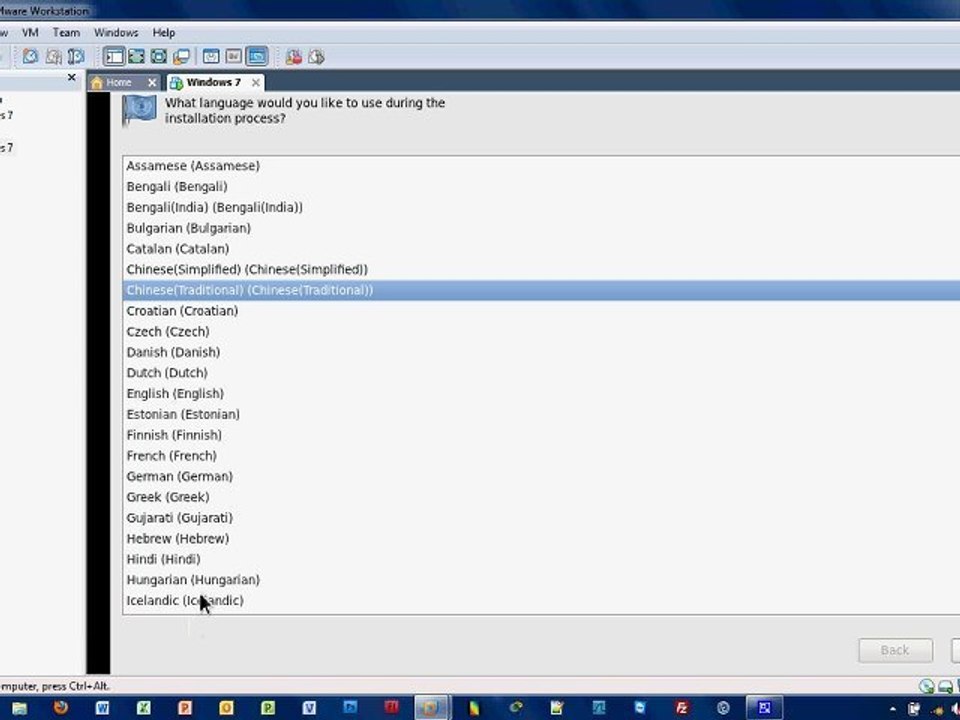The image size is (960, 720).
Task: Open Outlook taskbar icon
Action: coord(226,708)
